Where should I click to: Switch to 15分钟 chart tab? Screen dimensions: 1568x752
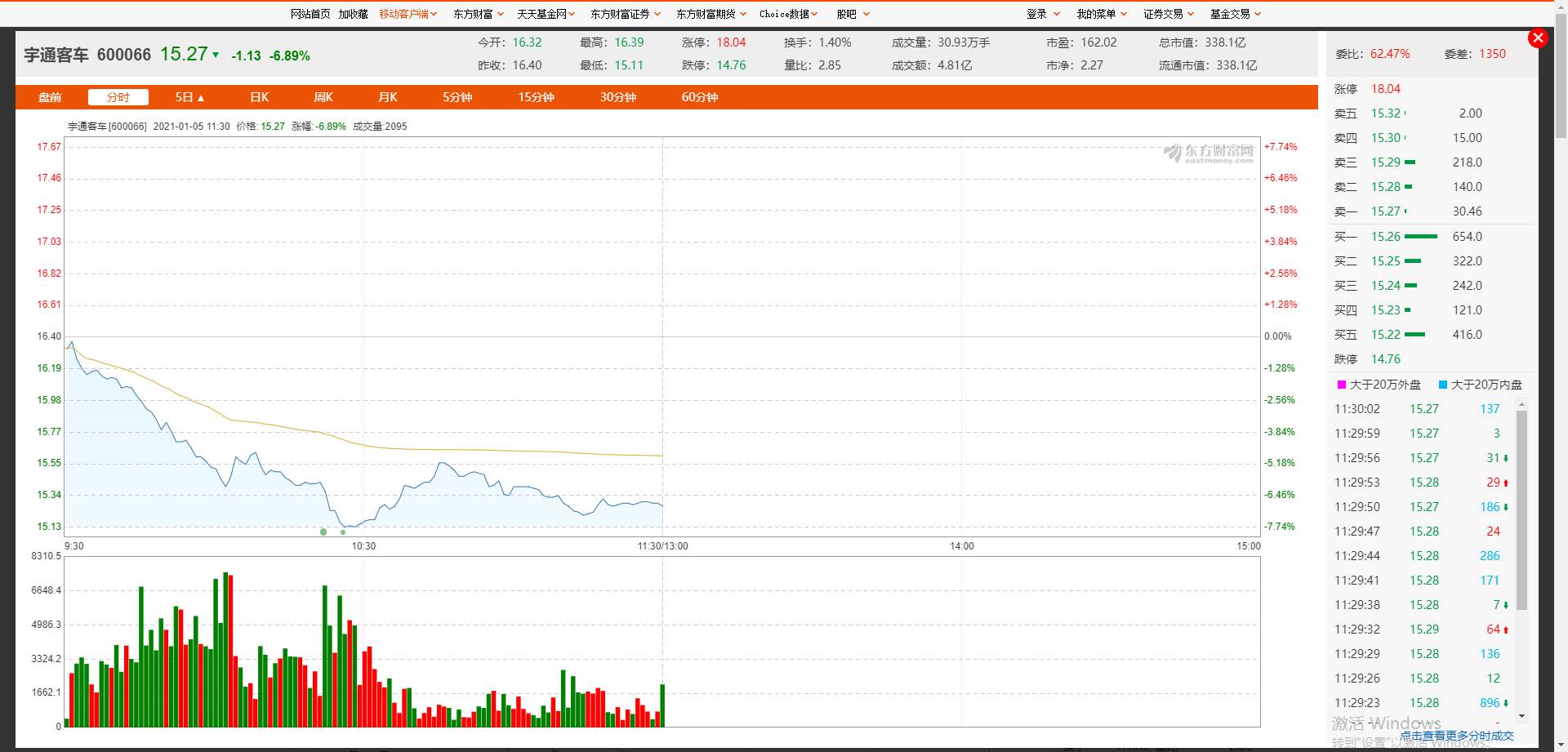(x=536, y=97)
